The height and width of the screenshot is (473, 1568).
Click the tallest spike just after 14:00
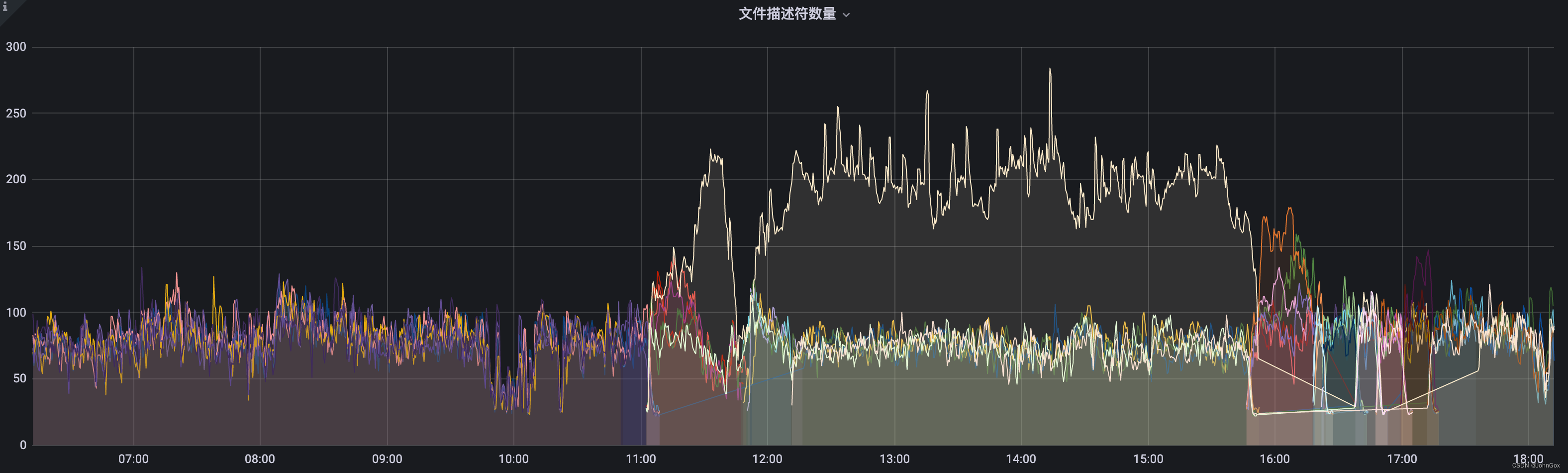(1050, 70)
